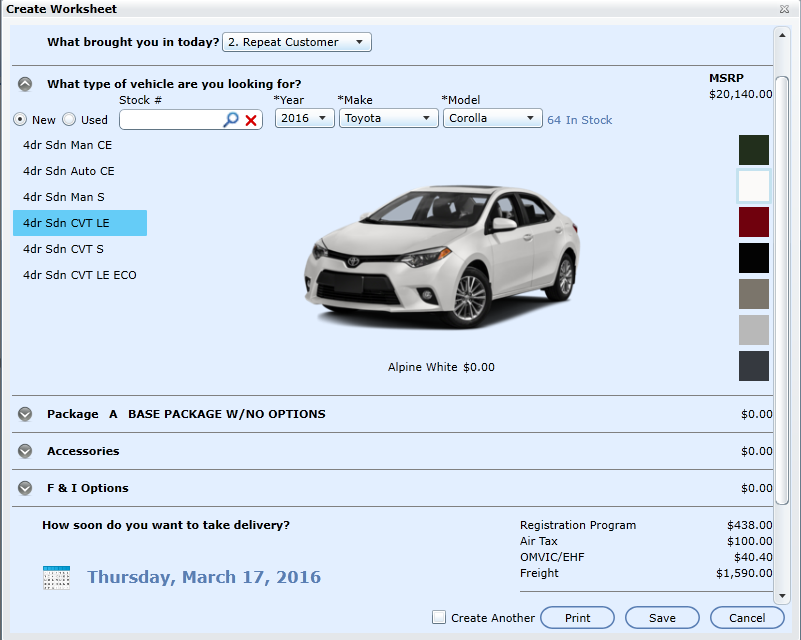
Task: Choose the 4dr Sdn Auto CE trim
Action: [x=68, y=171]
